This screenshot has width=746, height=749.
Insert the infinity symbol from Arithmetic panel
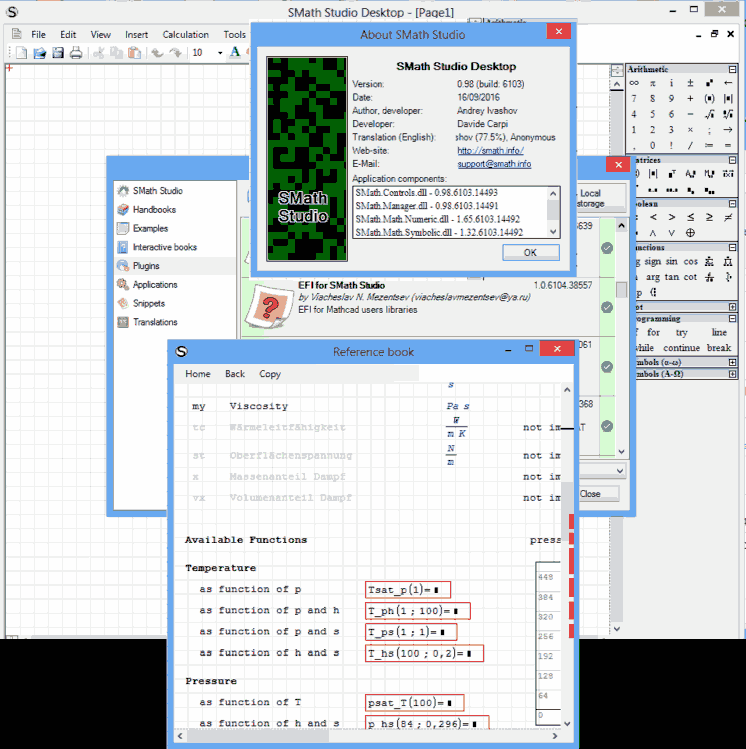click(x=634, y=83)
